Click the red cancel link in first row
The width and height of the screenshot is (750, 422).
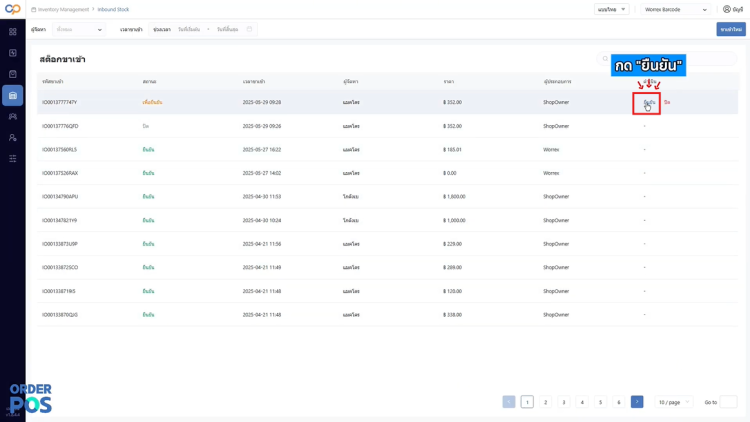click(667, 102)
